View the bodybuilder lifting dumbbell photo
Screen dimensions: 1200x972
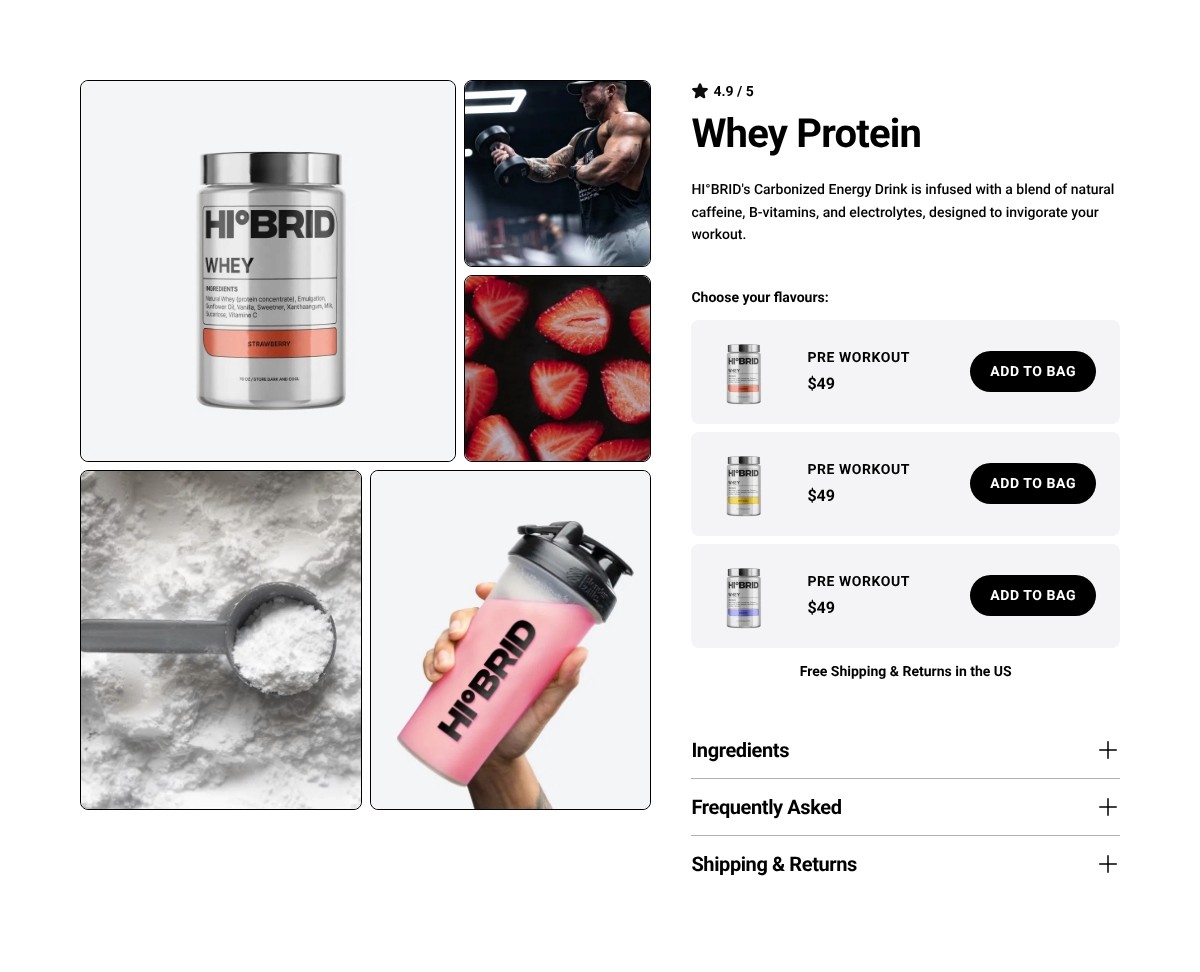[x=557, y=173]
